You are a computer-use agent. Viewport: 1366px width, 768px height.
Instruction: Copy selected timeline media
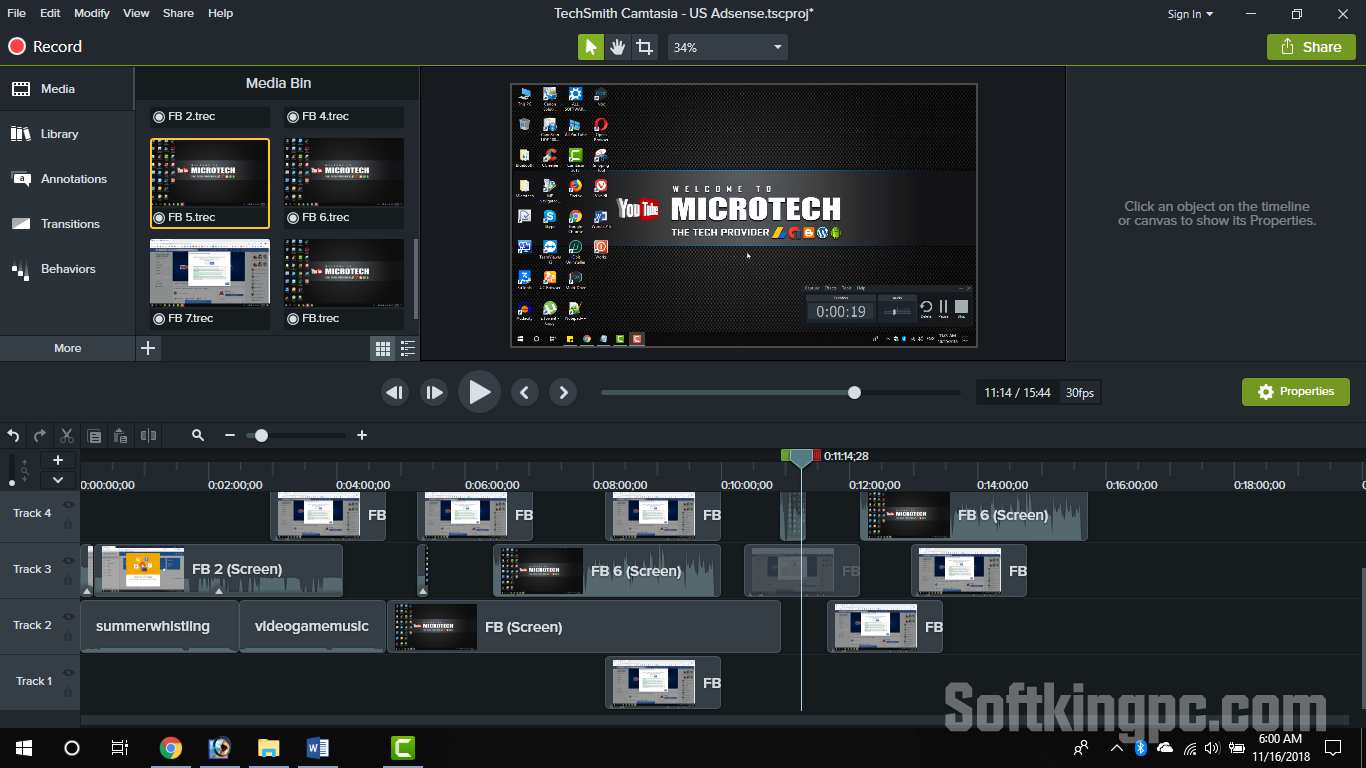tap(94, 435)
